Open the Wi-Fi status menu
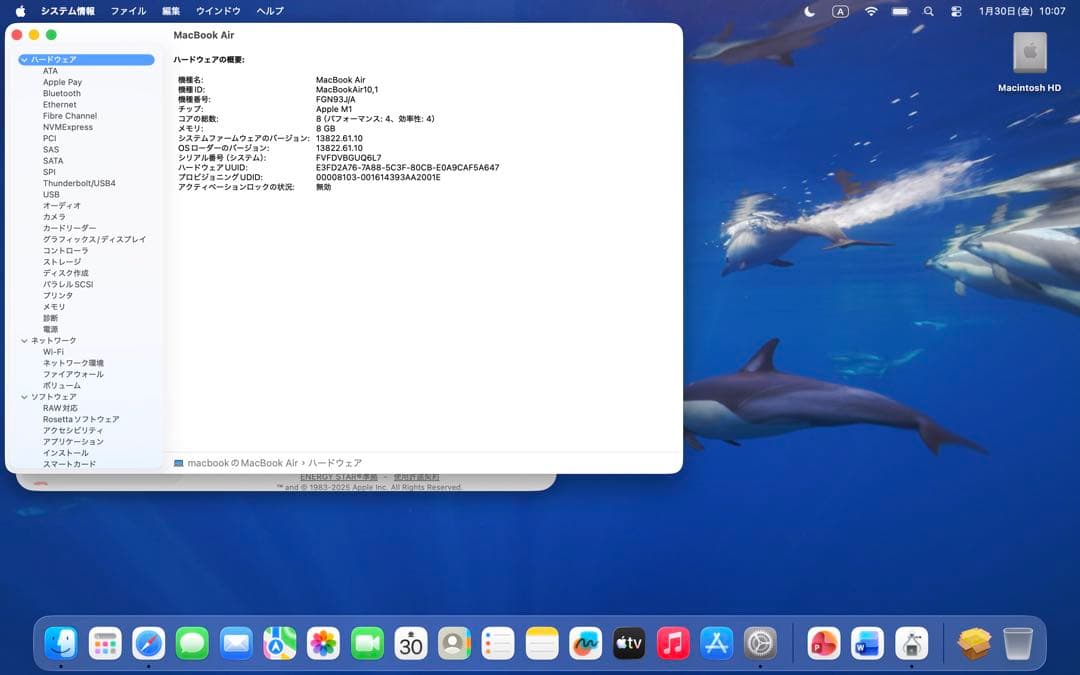1080x675 pixels. 871,11
